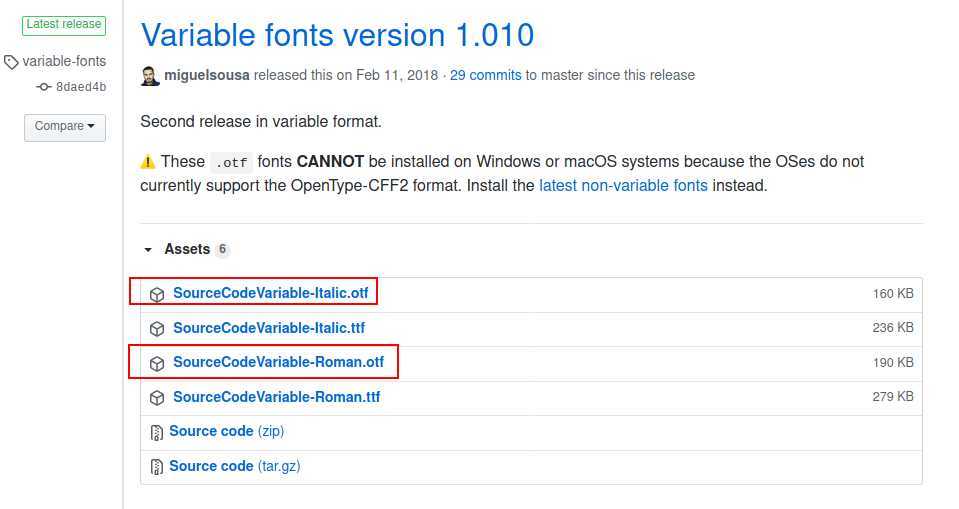Click the Assets count badge '6'

[223, 249]
